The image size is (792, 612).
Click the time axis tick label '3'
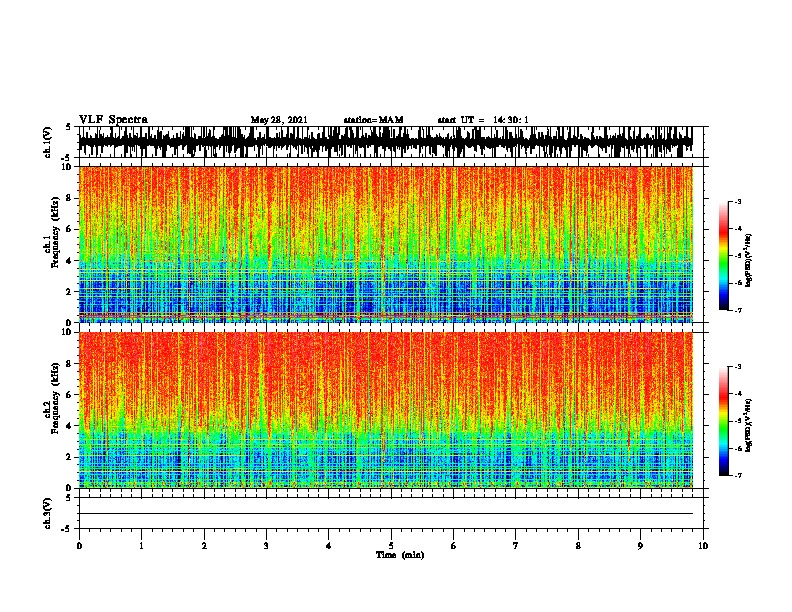pyautogui.click(x=266, y=546)
